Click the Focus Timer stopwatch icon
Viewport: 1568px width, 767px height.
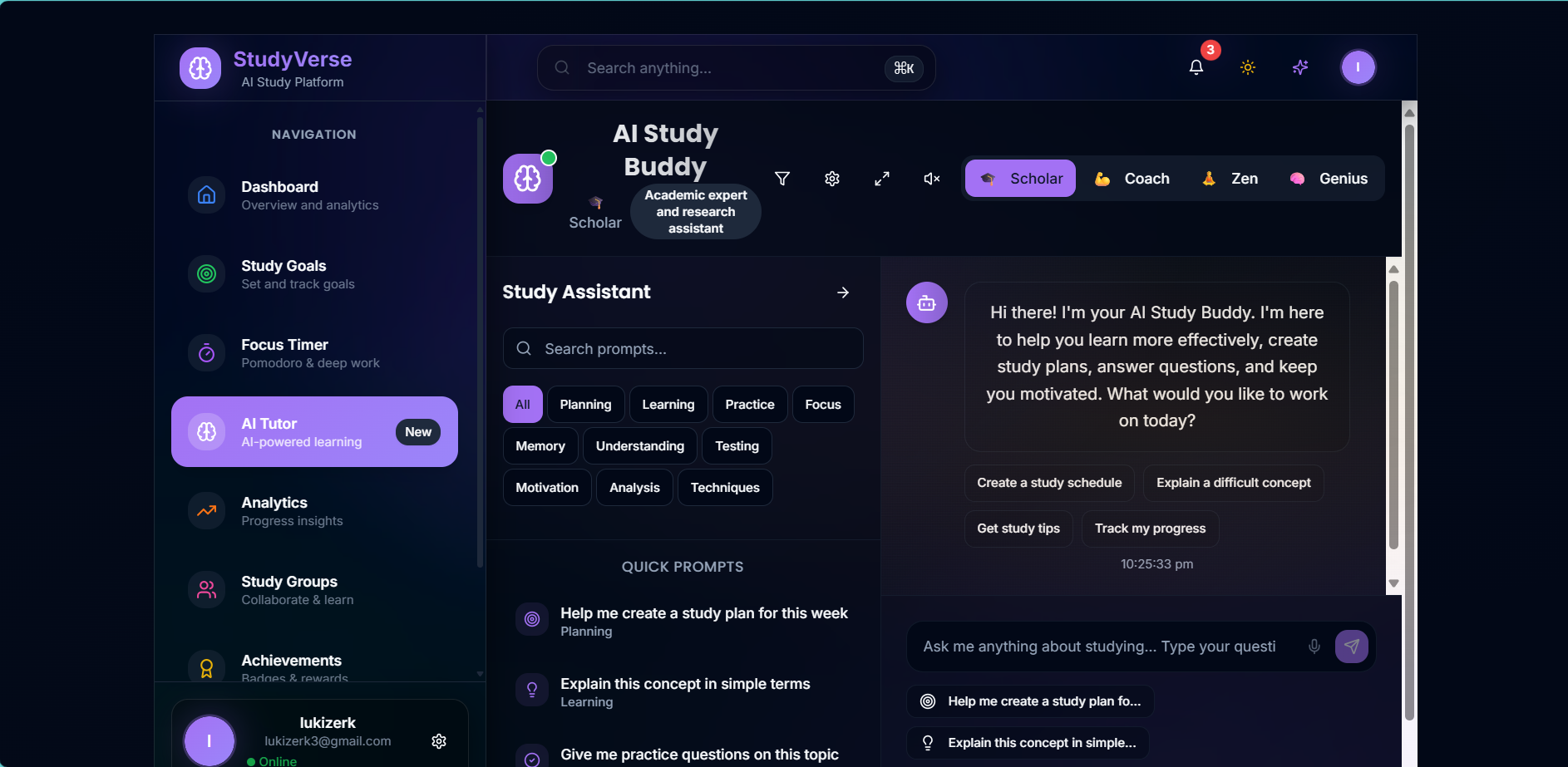tap(207, 353)
